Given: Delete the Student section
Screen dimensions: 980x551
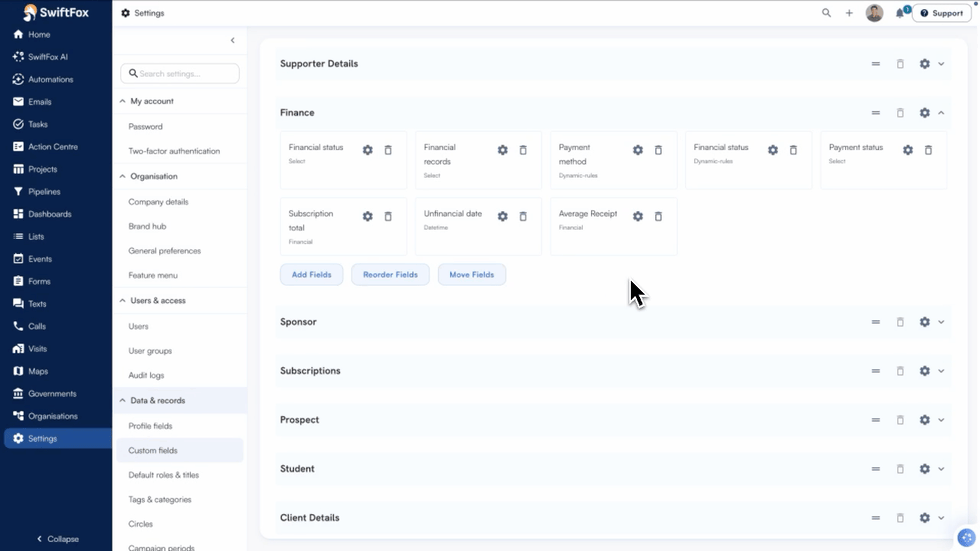Looking at the screenshot, I should coord(900,469).
